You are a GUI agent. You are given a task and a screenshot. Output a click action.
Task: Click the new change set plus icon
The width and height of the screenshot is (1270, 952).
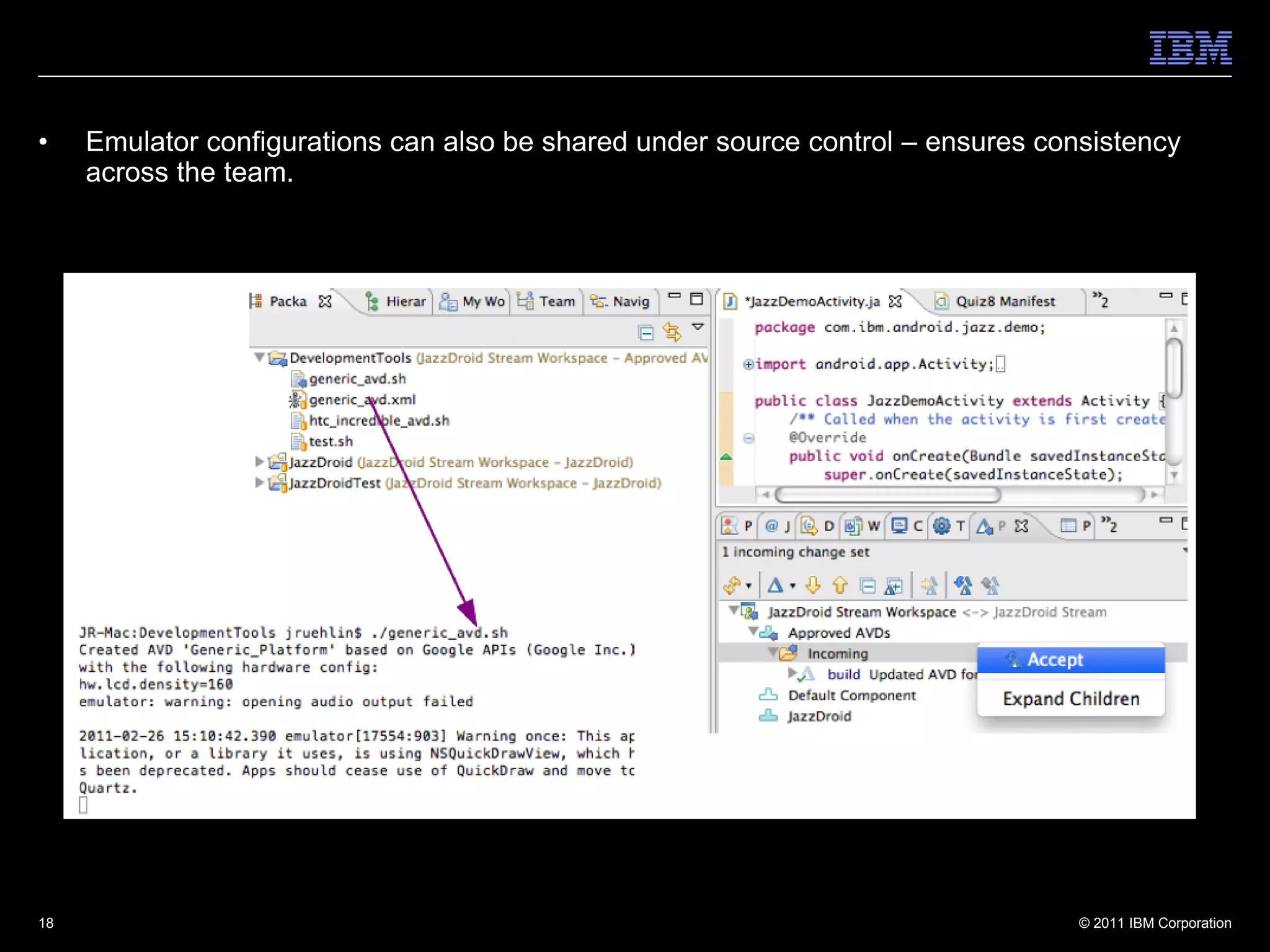point(894,585)
